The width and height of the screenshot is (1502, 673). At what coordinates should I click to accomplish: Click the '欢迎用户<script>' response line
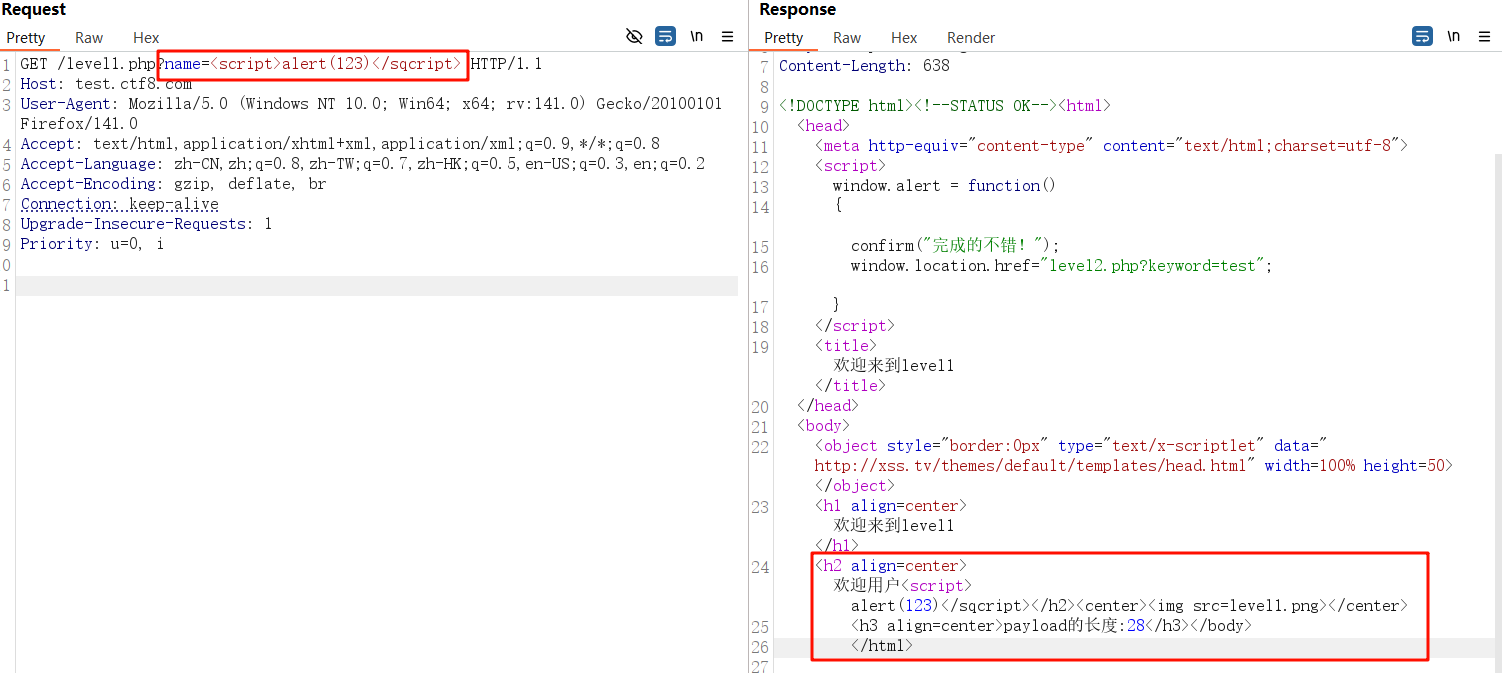point(902,586)
